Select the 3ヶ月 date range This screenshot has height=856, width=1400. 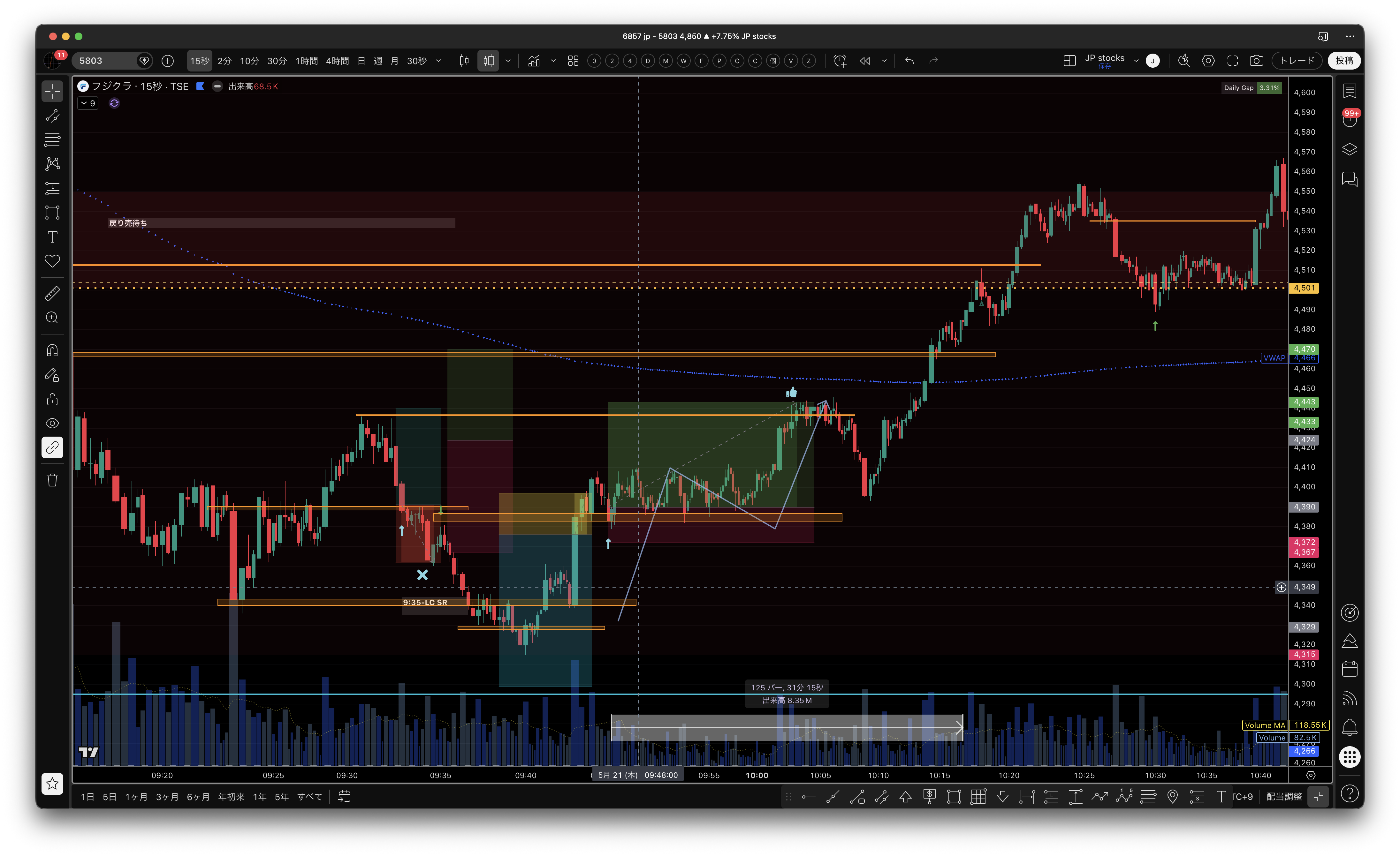click(x=167, y=797)
